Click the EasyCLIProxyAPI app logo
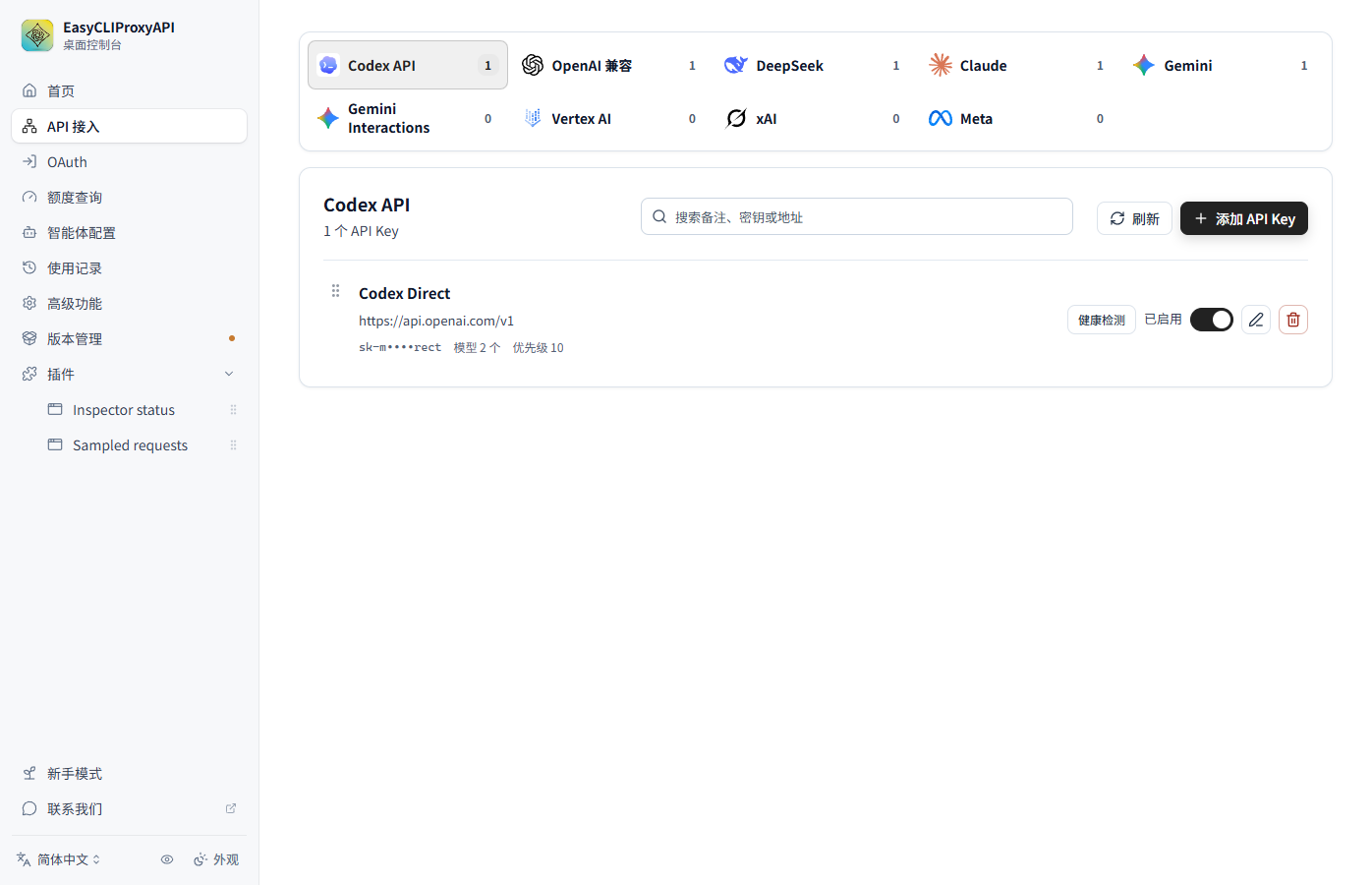 click(x=37, y=35)
